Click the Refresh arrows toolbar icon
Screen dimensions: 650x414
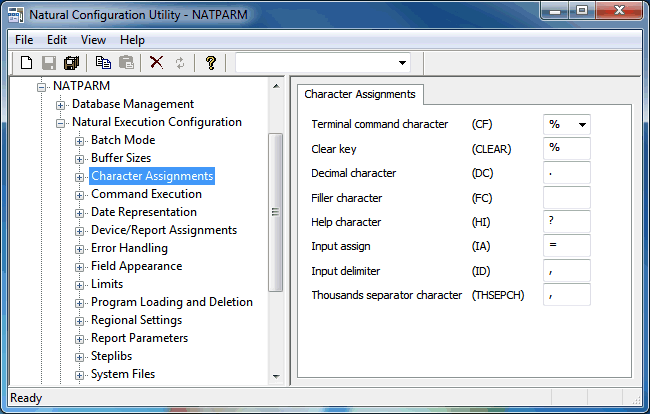(x=180, y=63)
